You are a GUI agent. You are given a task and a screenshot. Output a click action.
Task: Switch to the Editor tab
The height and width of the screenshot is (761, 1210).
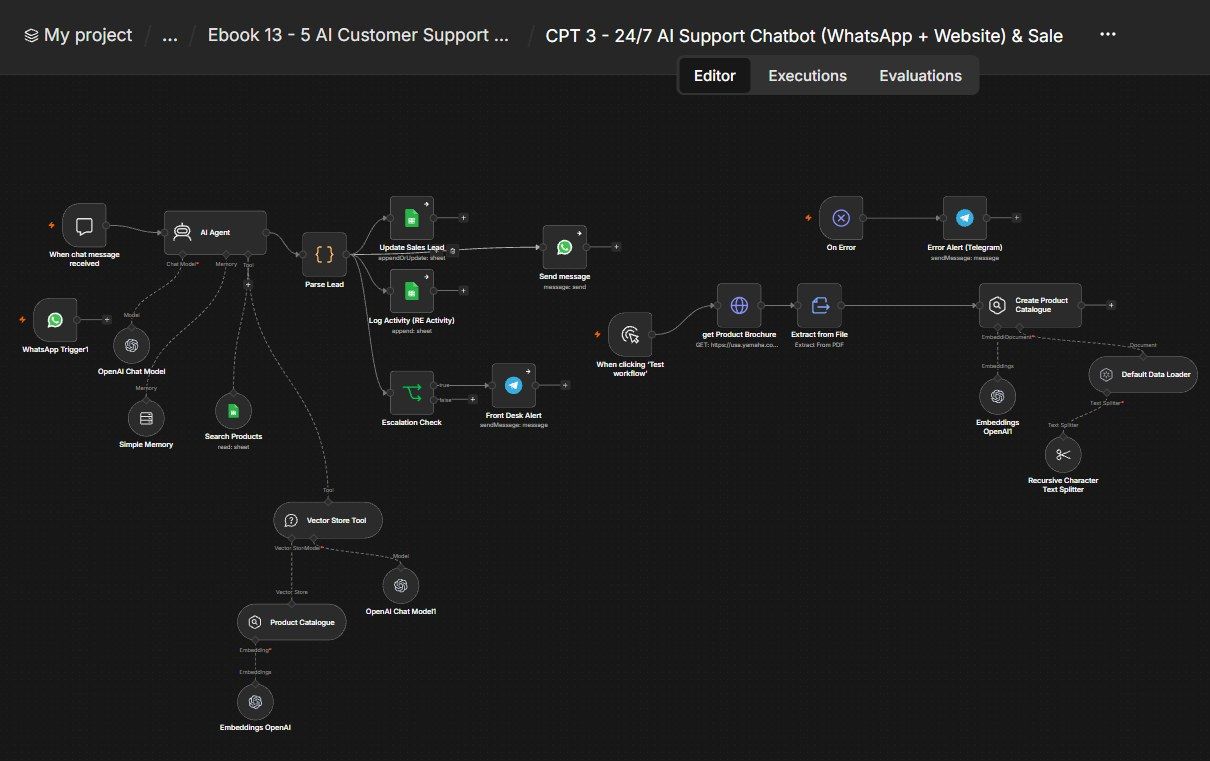pyautogui.click(x=715, y=76)
